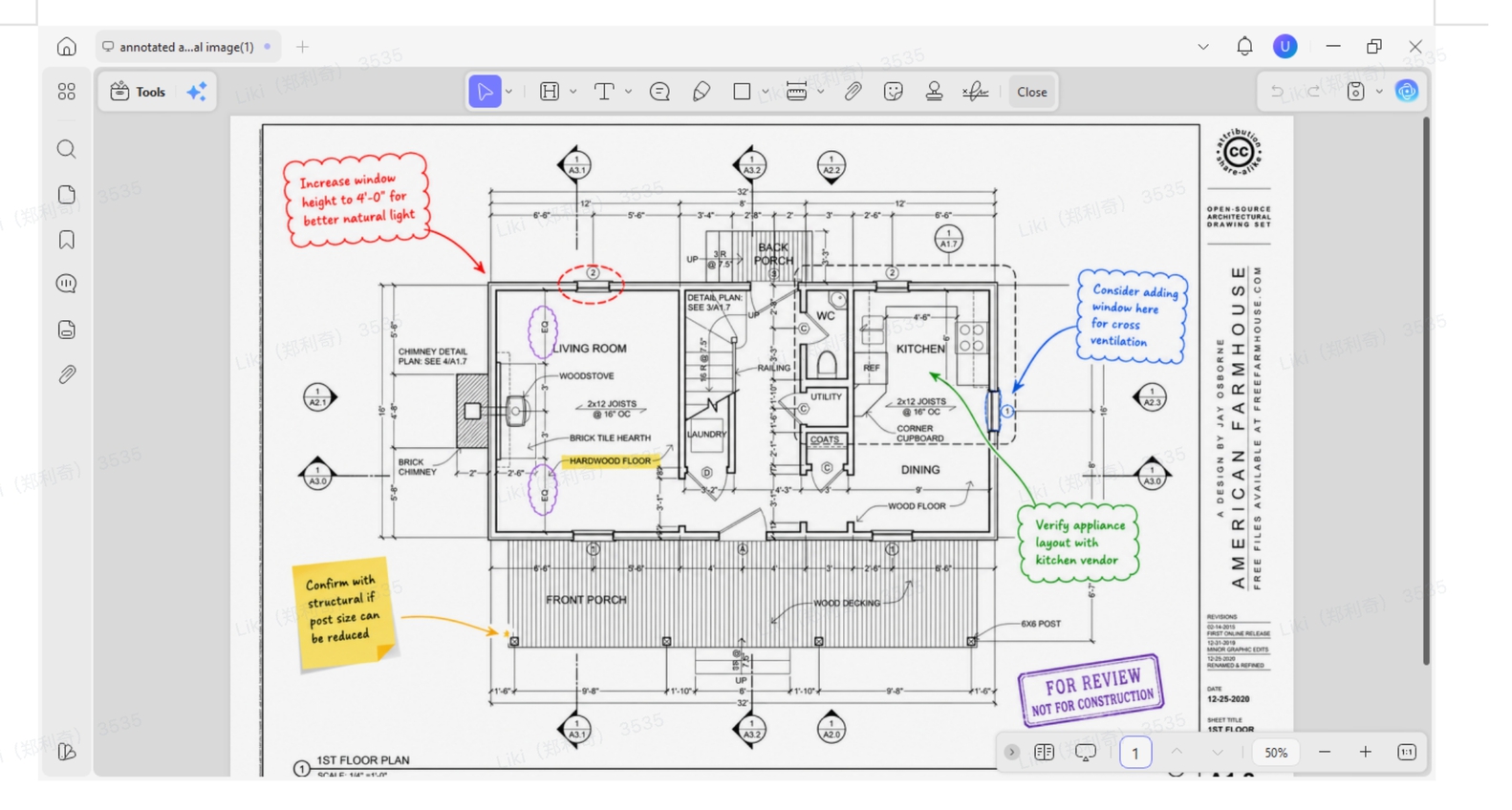
Task: Open the form fields panel
Action: pos(66,330)
